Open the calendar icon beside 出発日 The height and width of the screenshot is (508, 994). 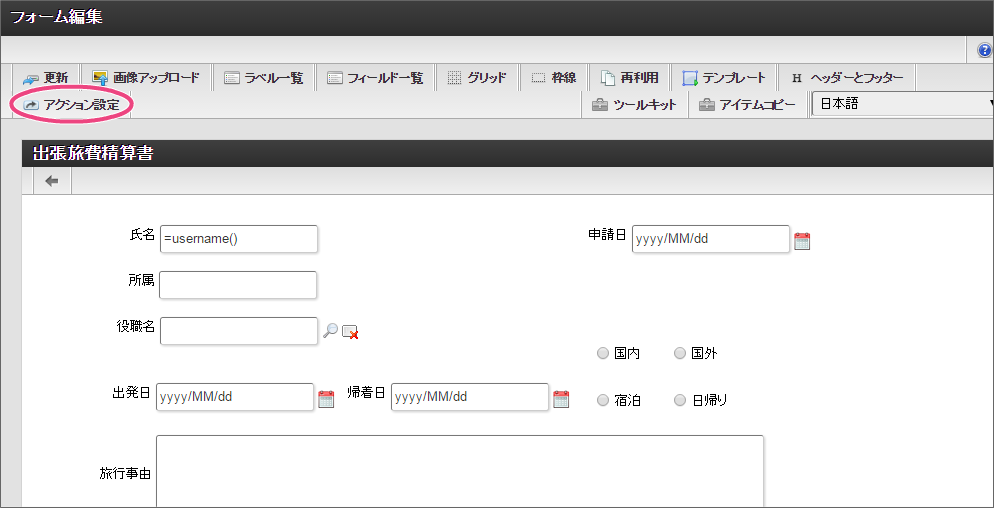click(x=326, y=399)
